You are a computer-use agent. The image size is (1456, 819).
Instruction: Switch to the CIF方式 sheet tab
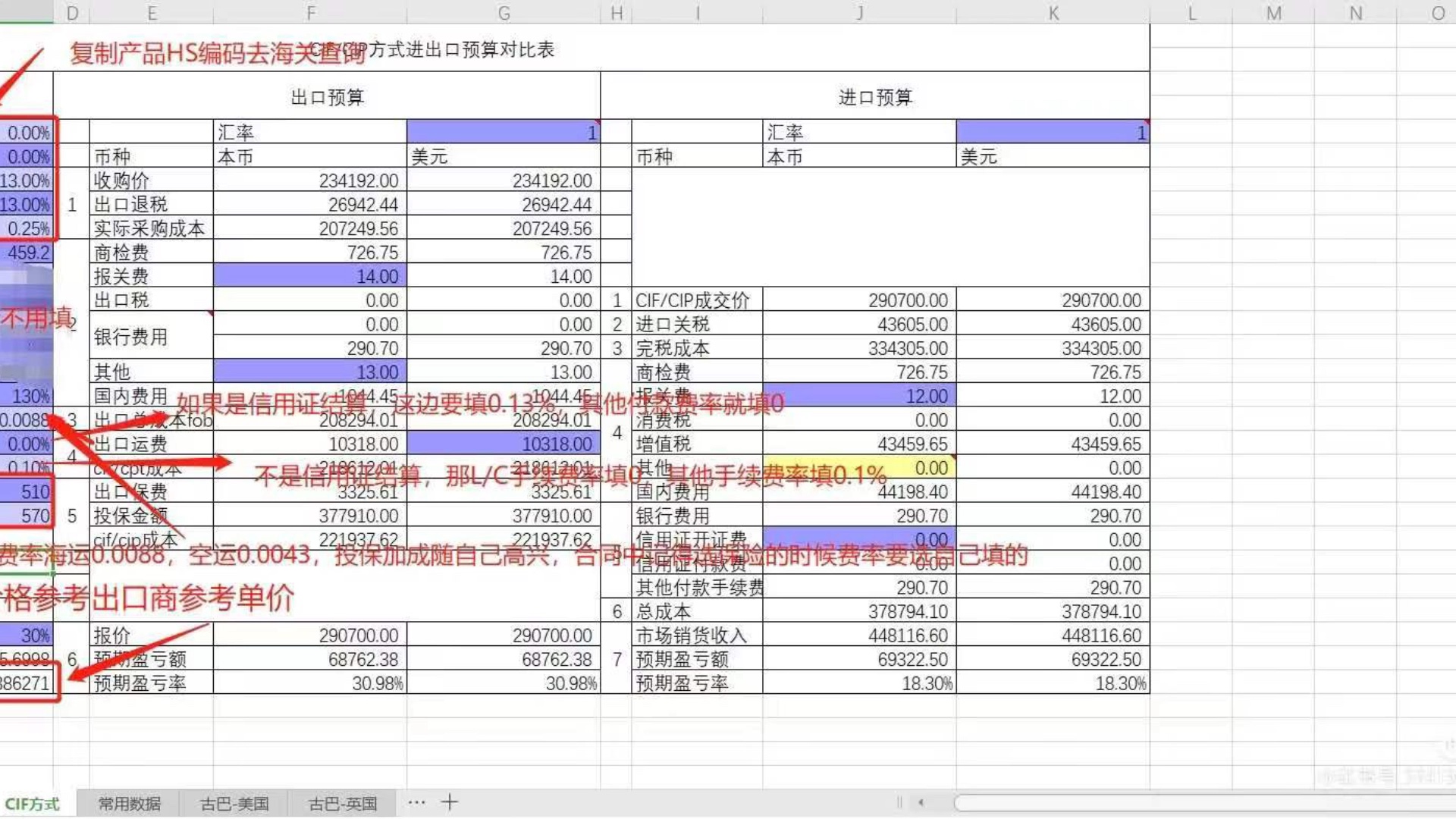pos(33,804)
